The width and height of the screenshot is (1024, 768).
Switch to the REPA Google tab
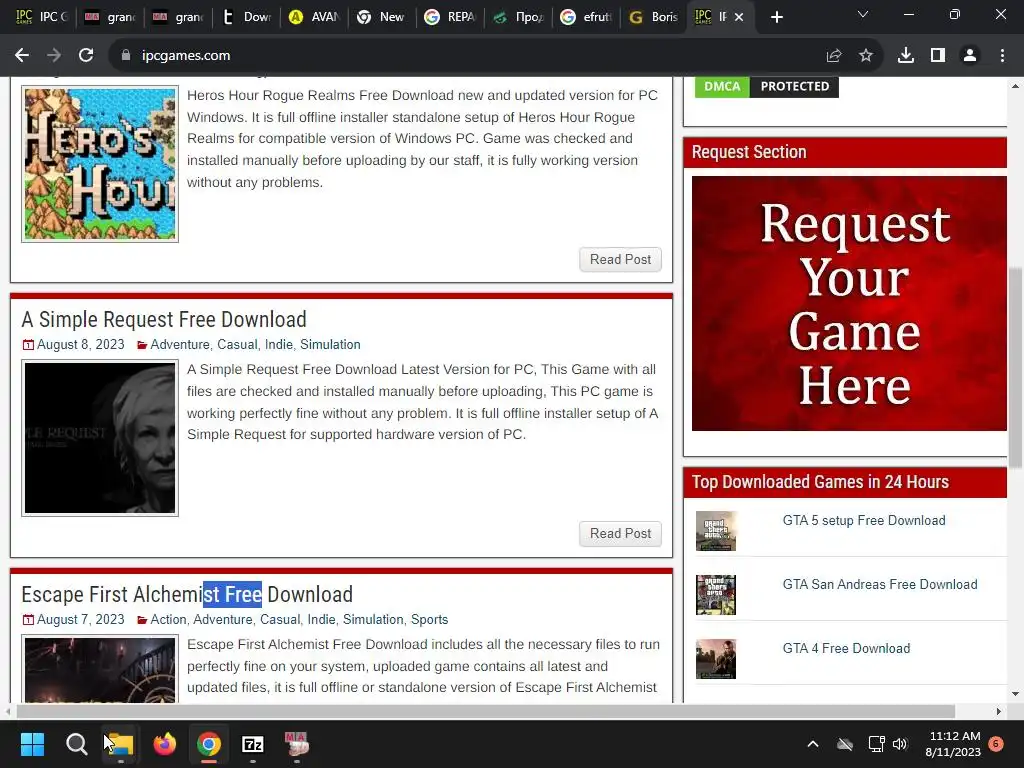click(x=451, y=17)
